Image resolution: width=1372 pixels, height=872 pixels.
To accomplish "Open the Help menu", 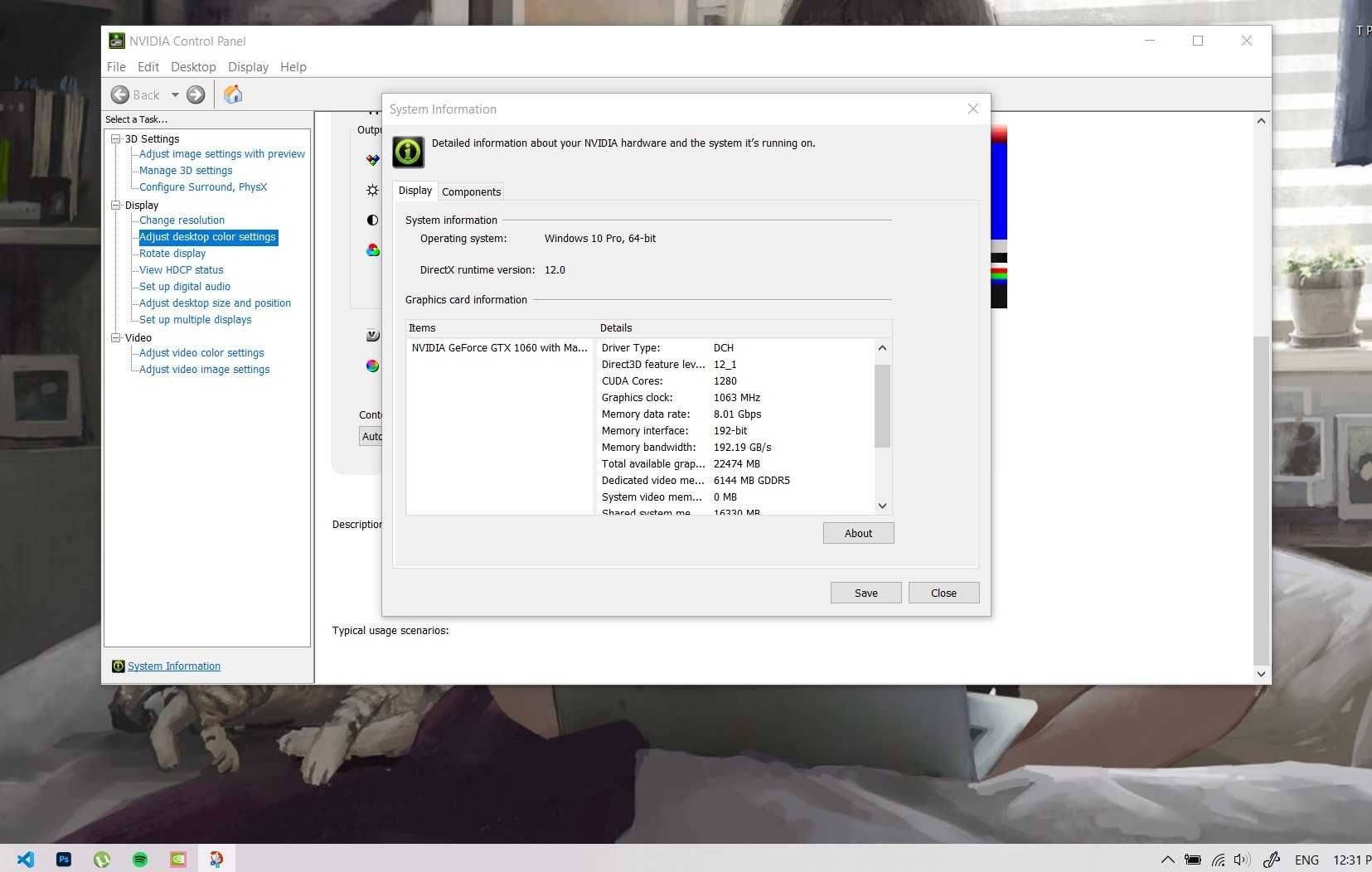I will [x=293, y=67].
